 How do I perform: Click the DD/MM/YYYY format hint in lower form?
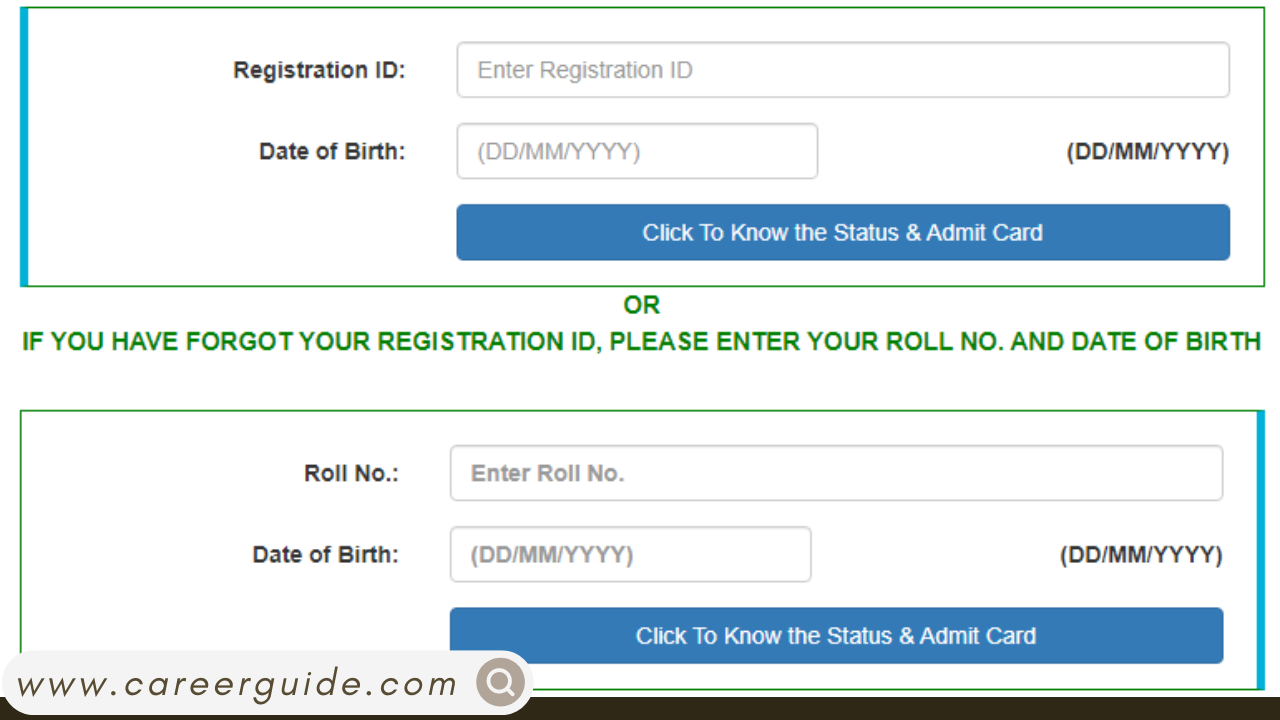(1140, 554)
